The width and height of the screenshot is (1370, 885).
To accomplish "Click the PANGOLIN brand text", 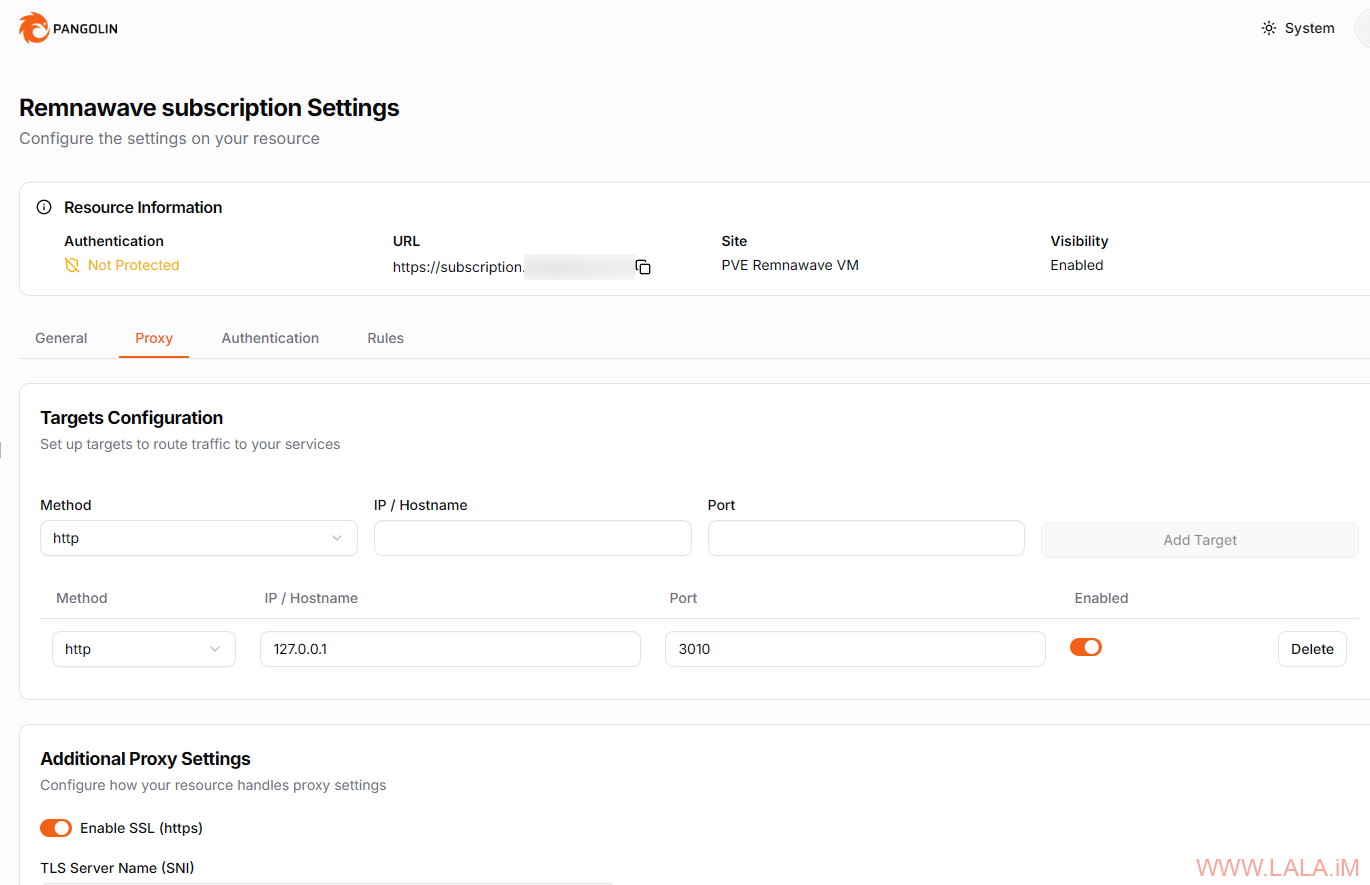I will [85, 29].
